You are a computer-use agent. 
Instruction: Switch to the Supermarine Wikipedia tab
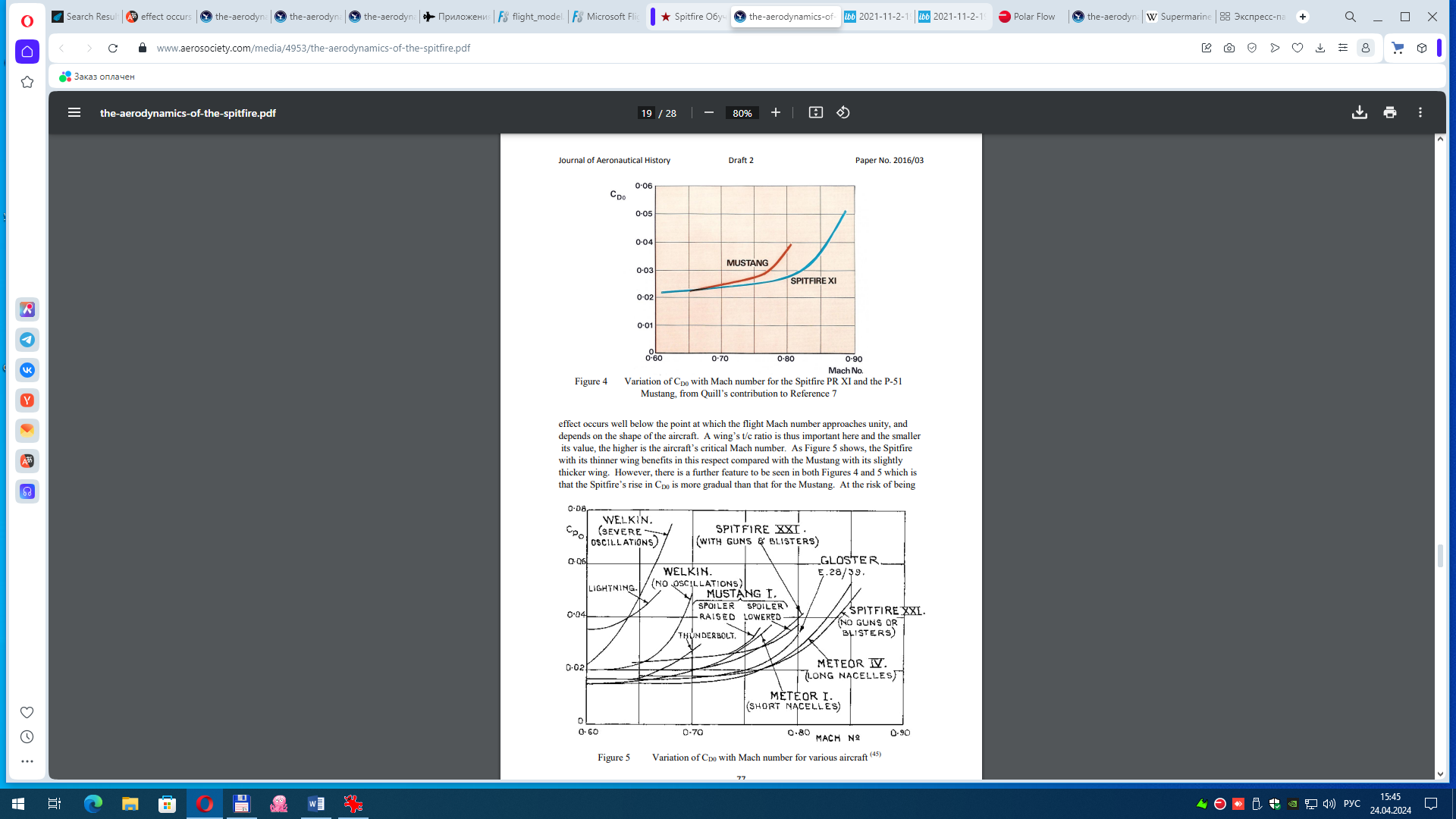click(1178, 17)
